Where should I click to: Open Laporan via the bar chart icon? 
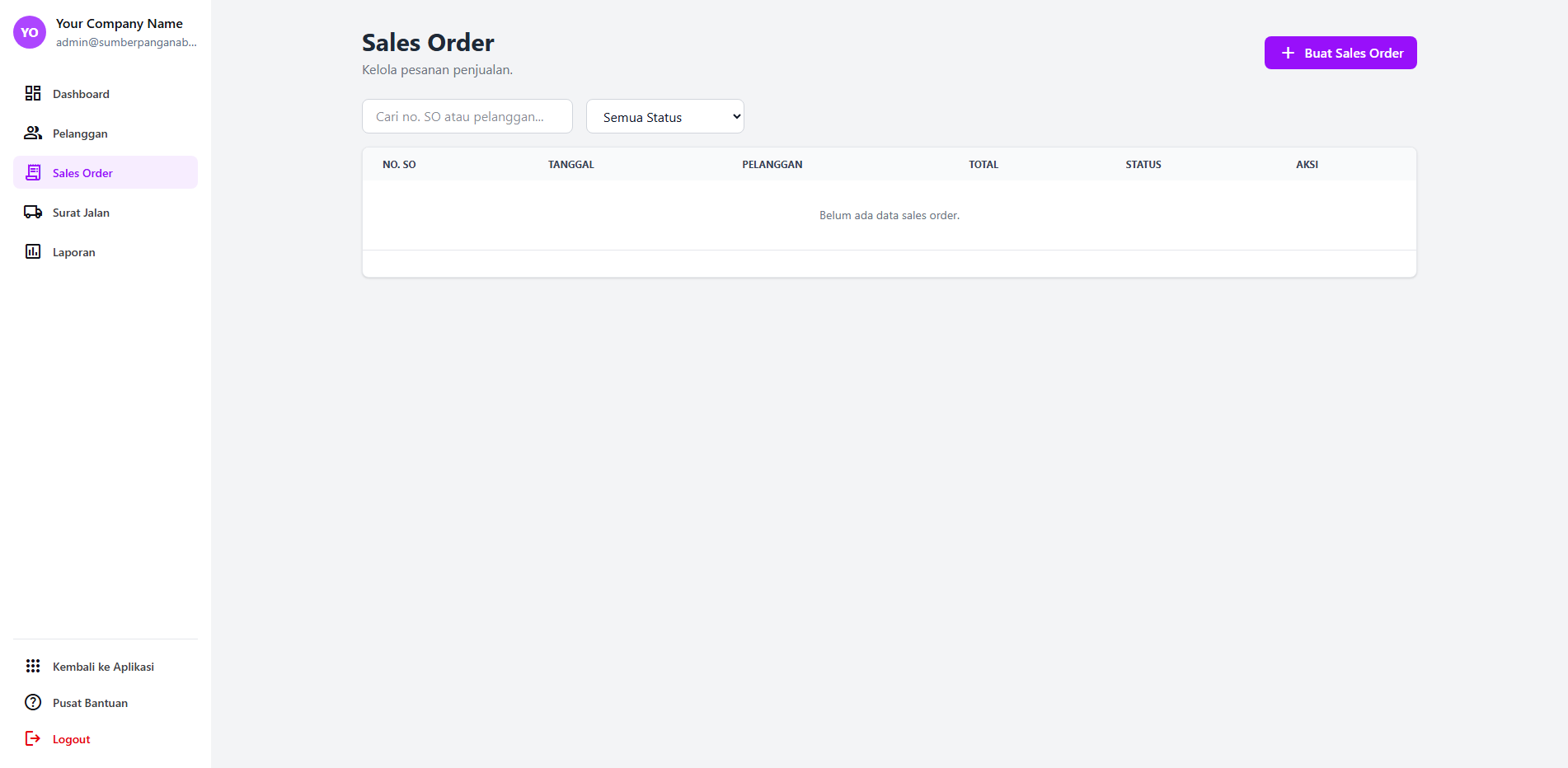[x=33, y=251]
